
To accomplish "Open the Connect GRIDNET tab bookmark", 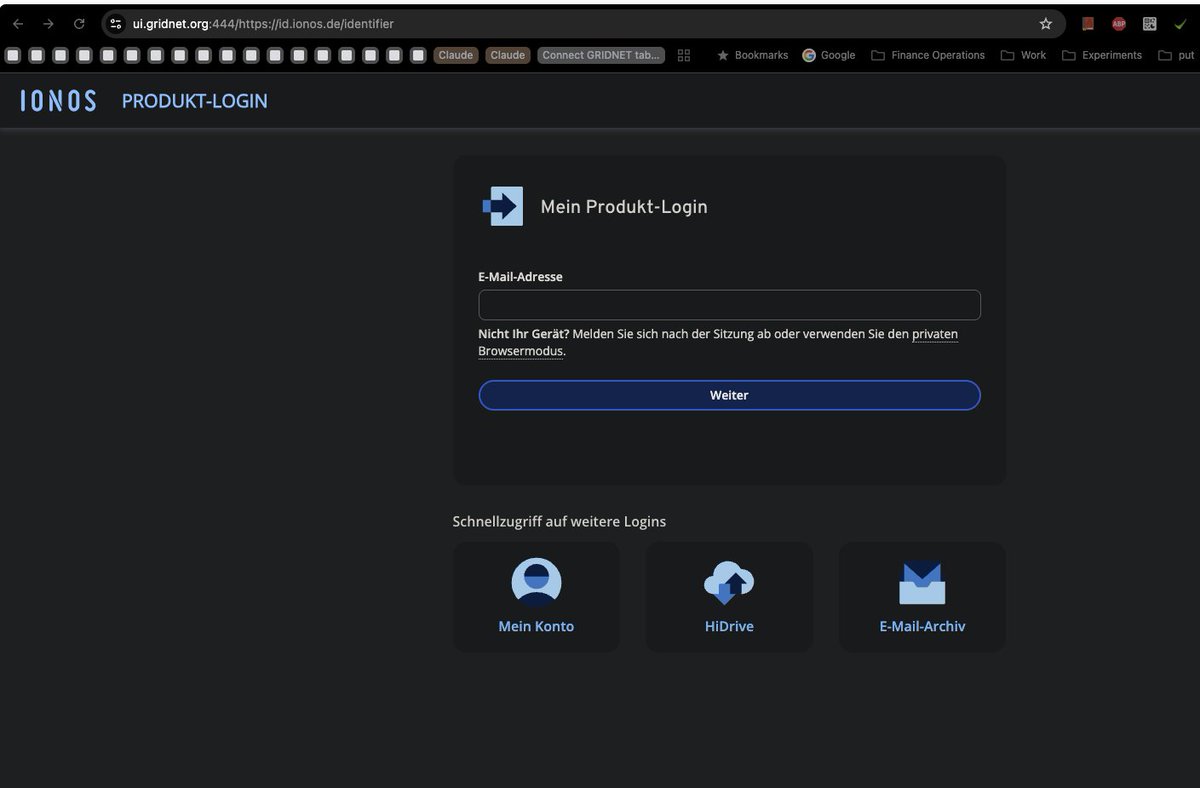I will tap(601, 55).
